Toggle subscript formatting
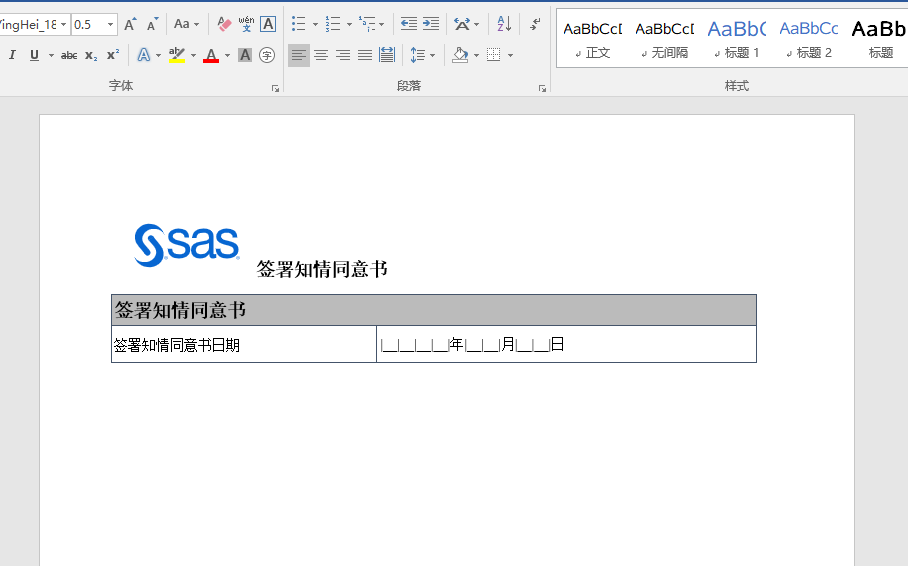The height and width of the screenshot is (566, 908). click(x=91, y=55)
